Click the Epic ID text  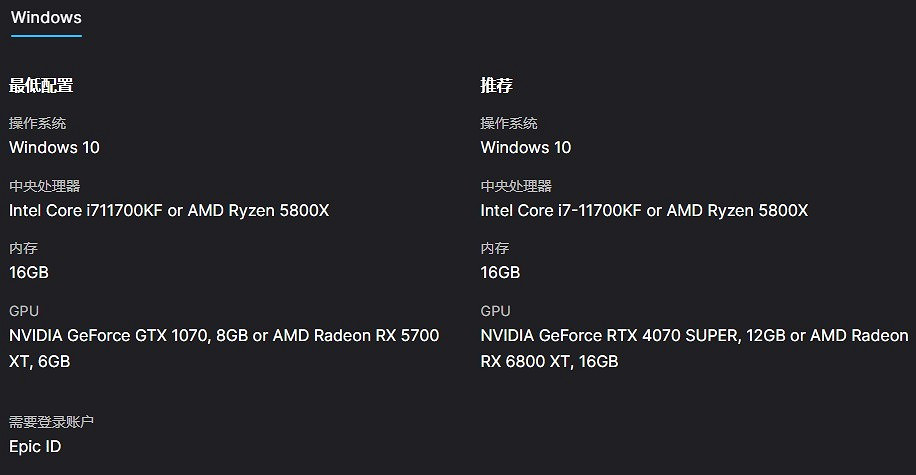pos(35,447)
